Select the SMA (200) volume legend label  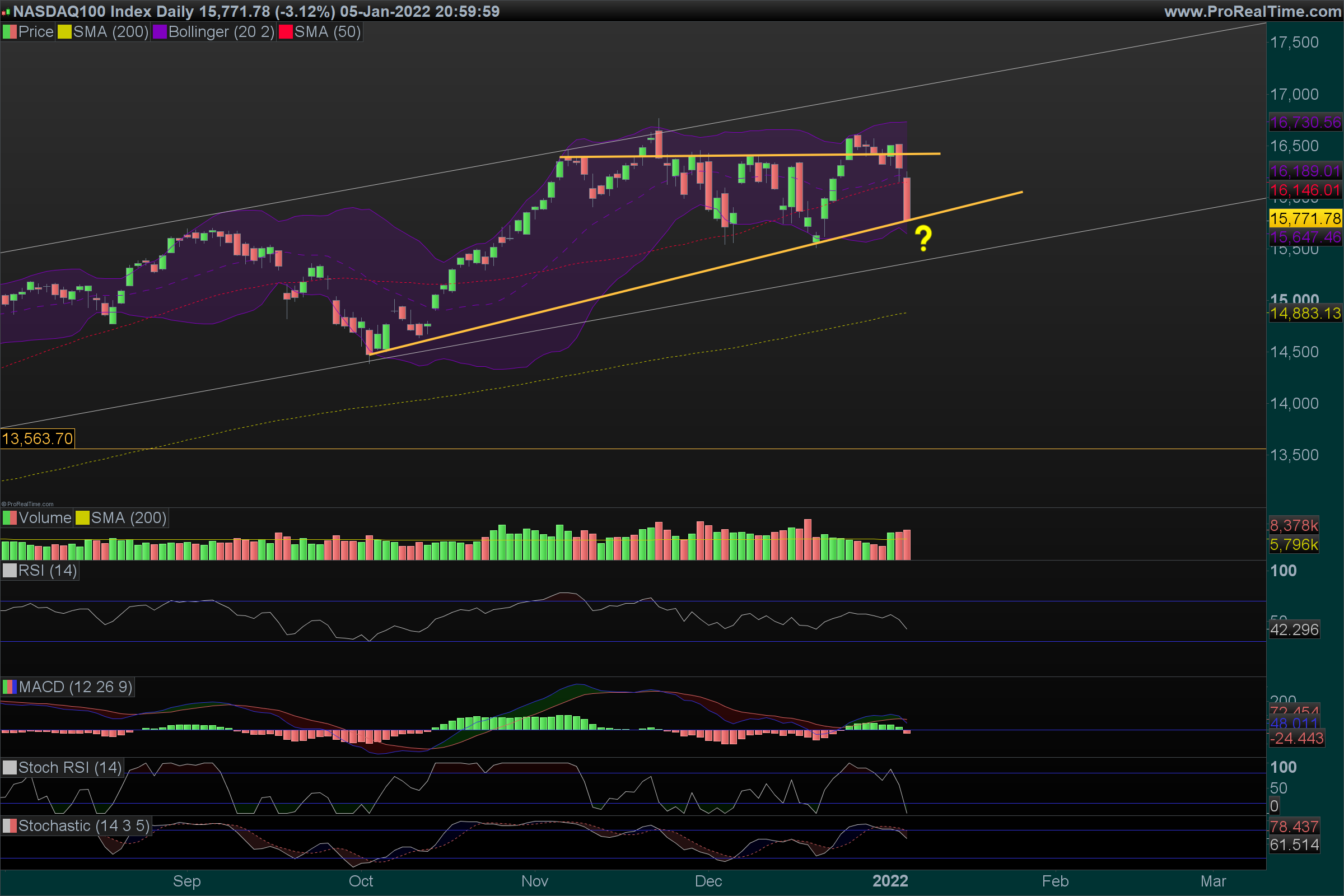[x=129, y=519]
